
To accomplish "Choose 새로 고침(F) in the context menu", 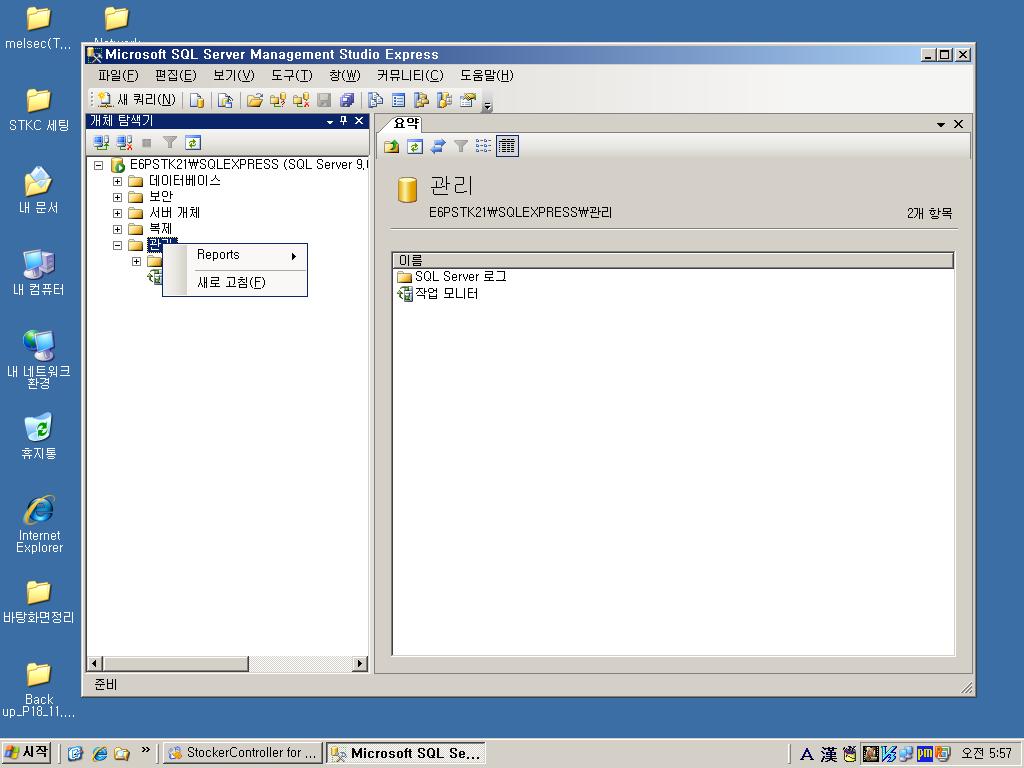I will tap(235, 283).
